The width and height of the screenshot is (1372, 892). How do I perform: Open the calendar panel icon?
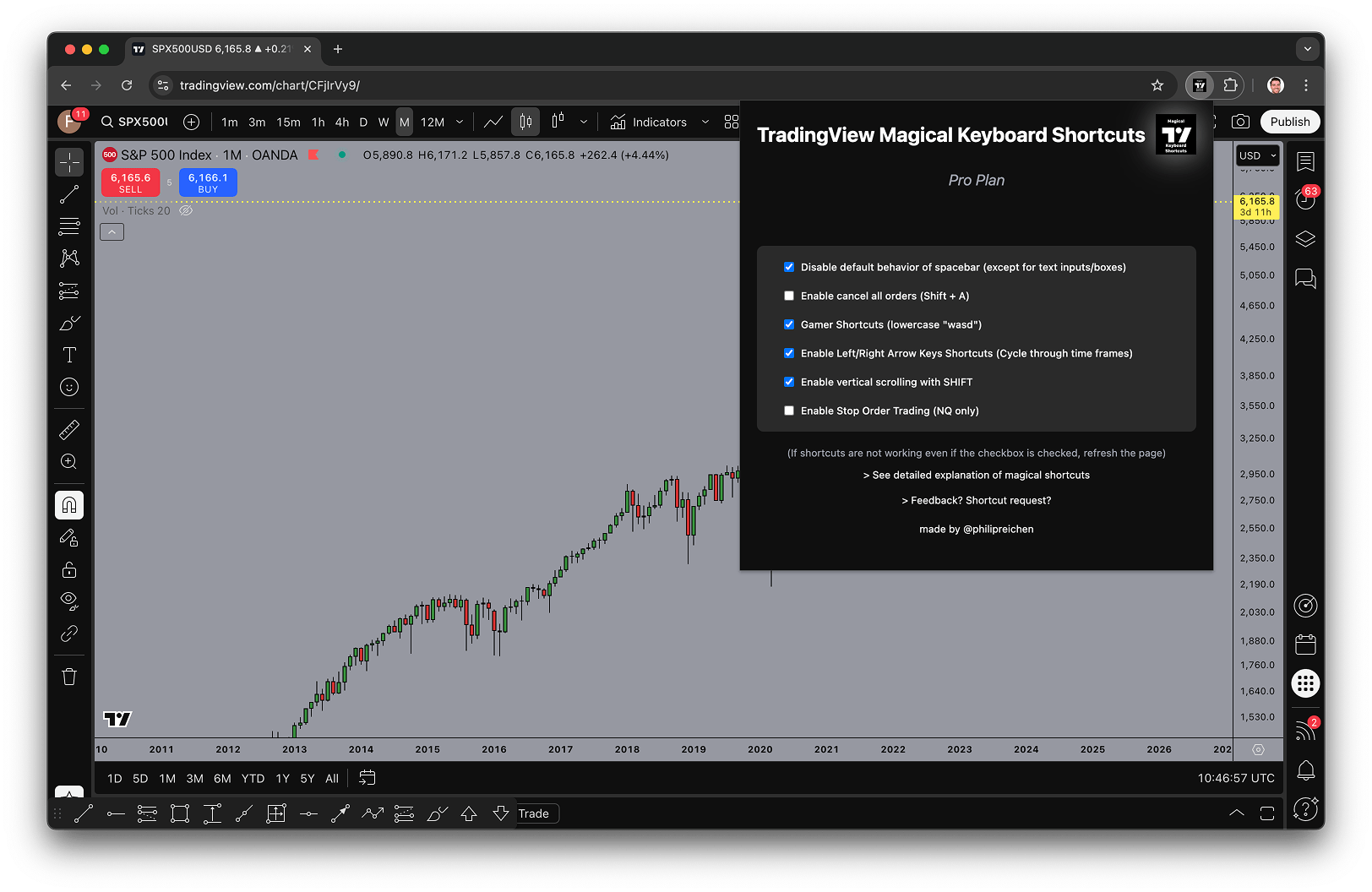[x=1305, y=645]
